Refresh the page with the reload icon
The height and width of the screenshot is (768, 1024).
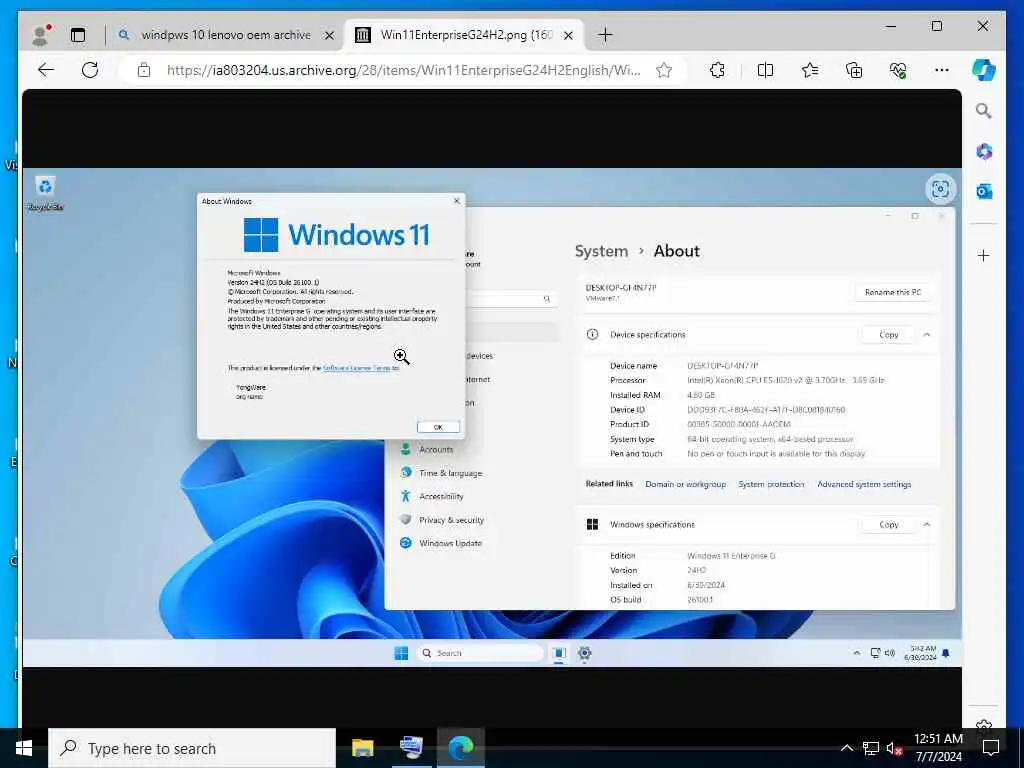point(90,70)
